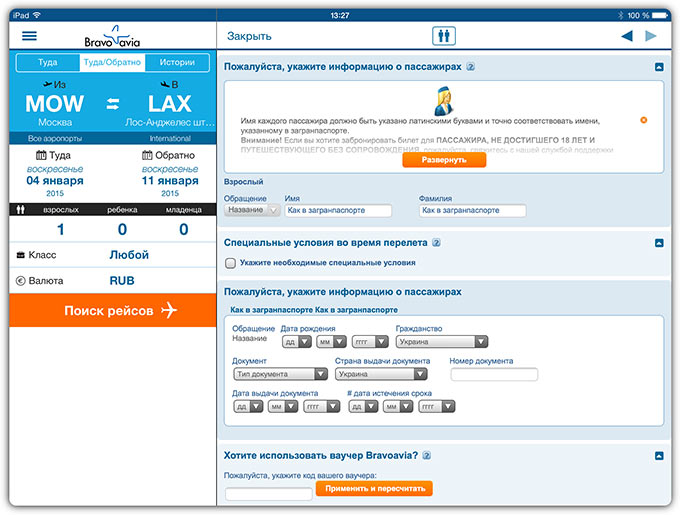Swap origin and destination airports

113,104
